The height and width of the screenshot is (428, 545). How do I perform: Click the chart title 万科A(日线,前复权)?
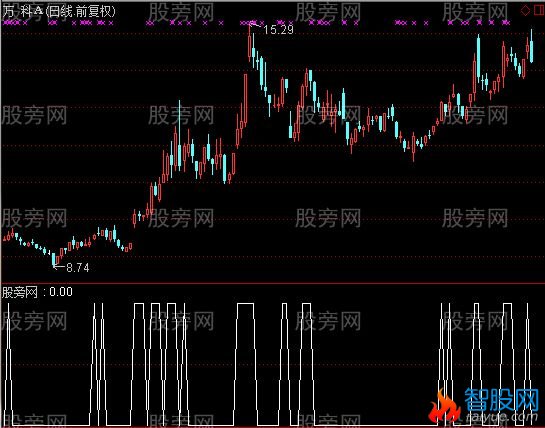(59, 11)
